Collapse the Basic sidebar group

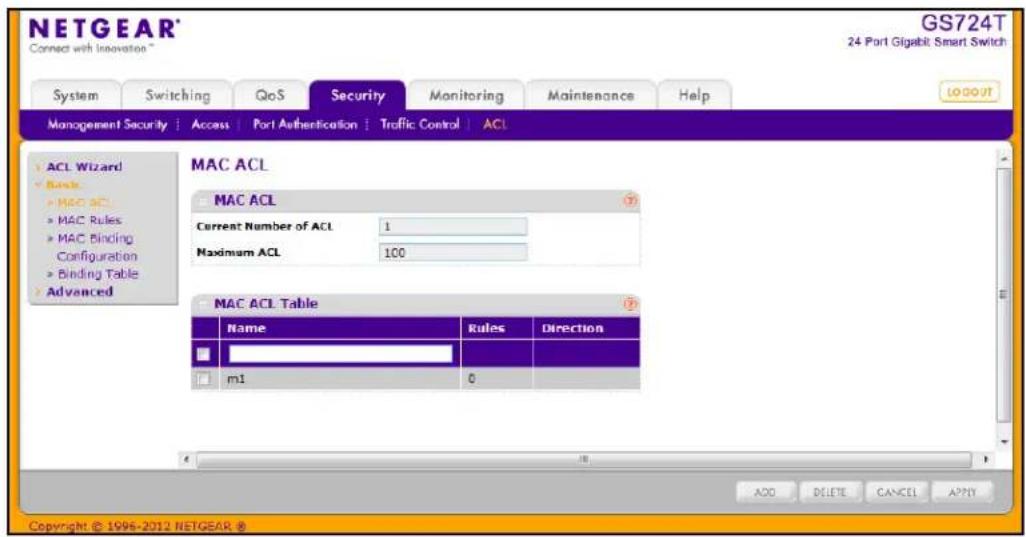point(63,185)
